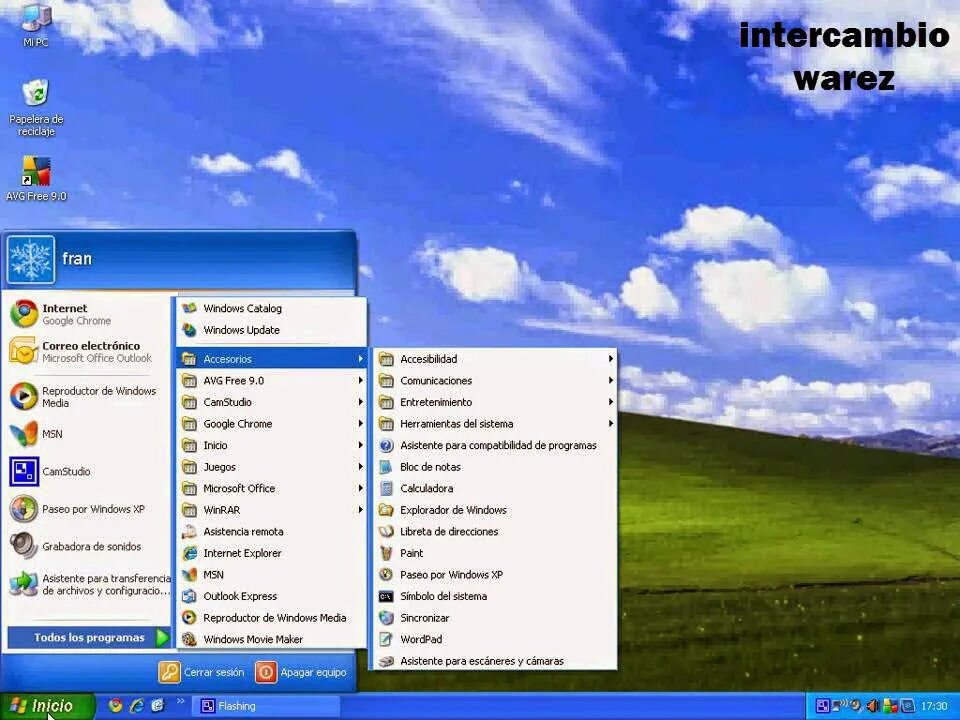The width and height of the screenshot is (960, 720).
Task: Expand the Comunicaciones submenu arrow
Action: [x=610, y=380]
